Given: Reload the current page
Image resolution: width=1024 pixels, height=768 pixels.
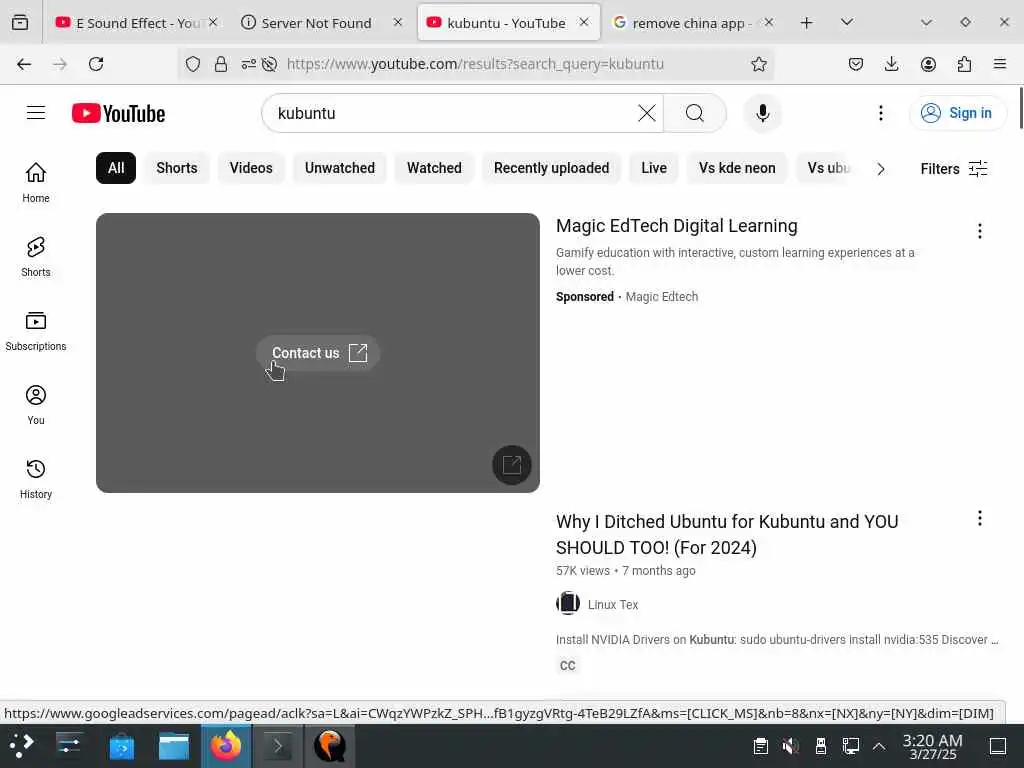Looking at the screenshot, I should click(96, 64).
